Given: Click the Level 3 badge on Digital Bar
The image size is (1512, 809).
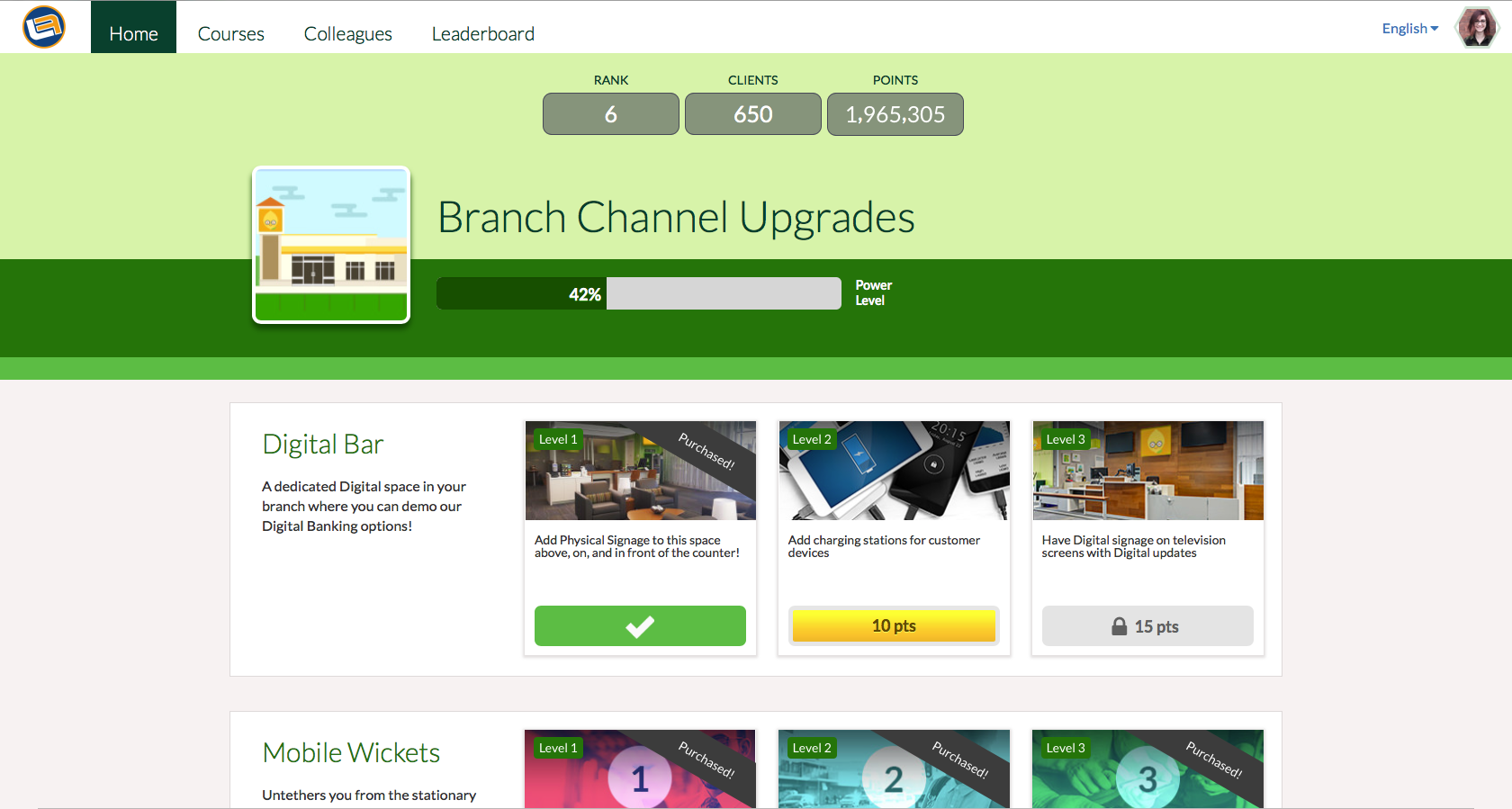Looking at the screenshot, I should 1066,439.
